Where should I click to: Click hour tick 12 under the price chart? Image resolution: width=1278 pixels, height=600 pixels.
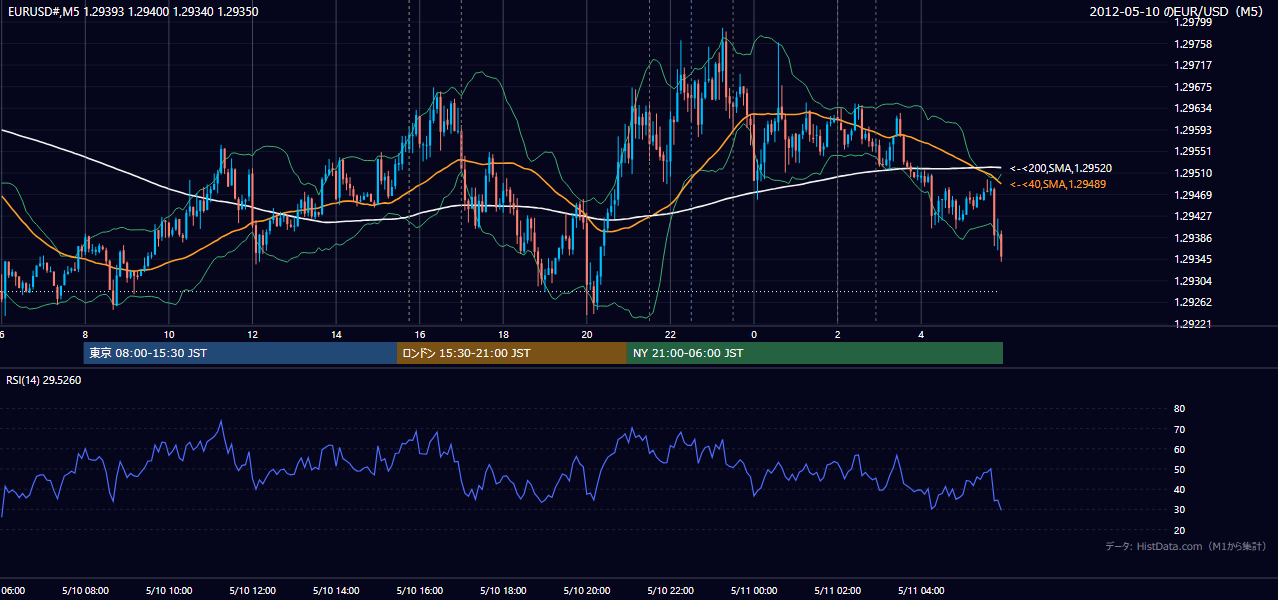(253, 335)
